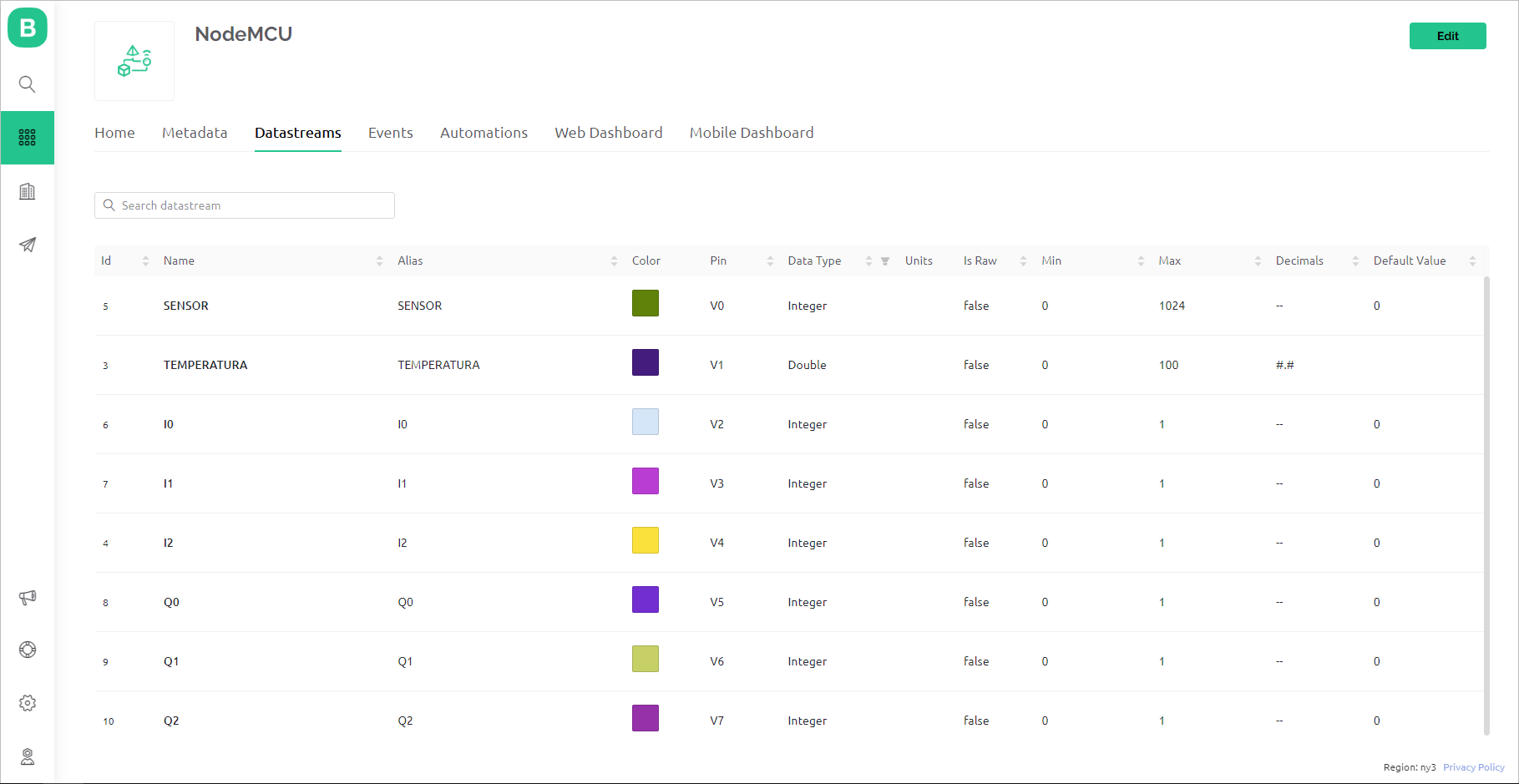The image size is (1519, 784).
Task: Click the V5 pin cell
Action: (717, 602)
